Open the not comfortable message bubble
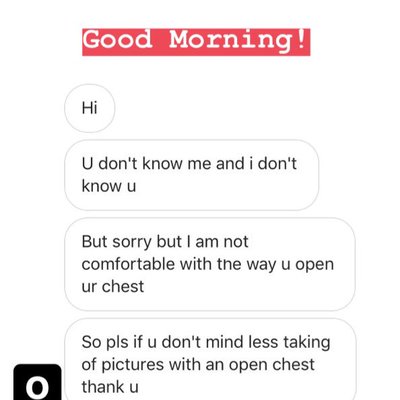Screen dimensions: 400x400 coord(210,264)
